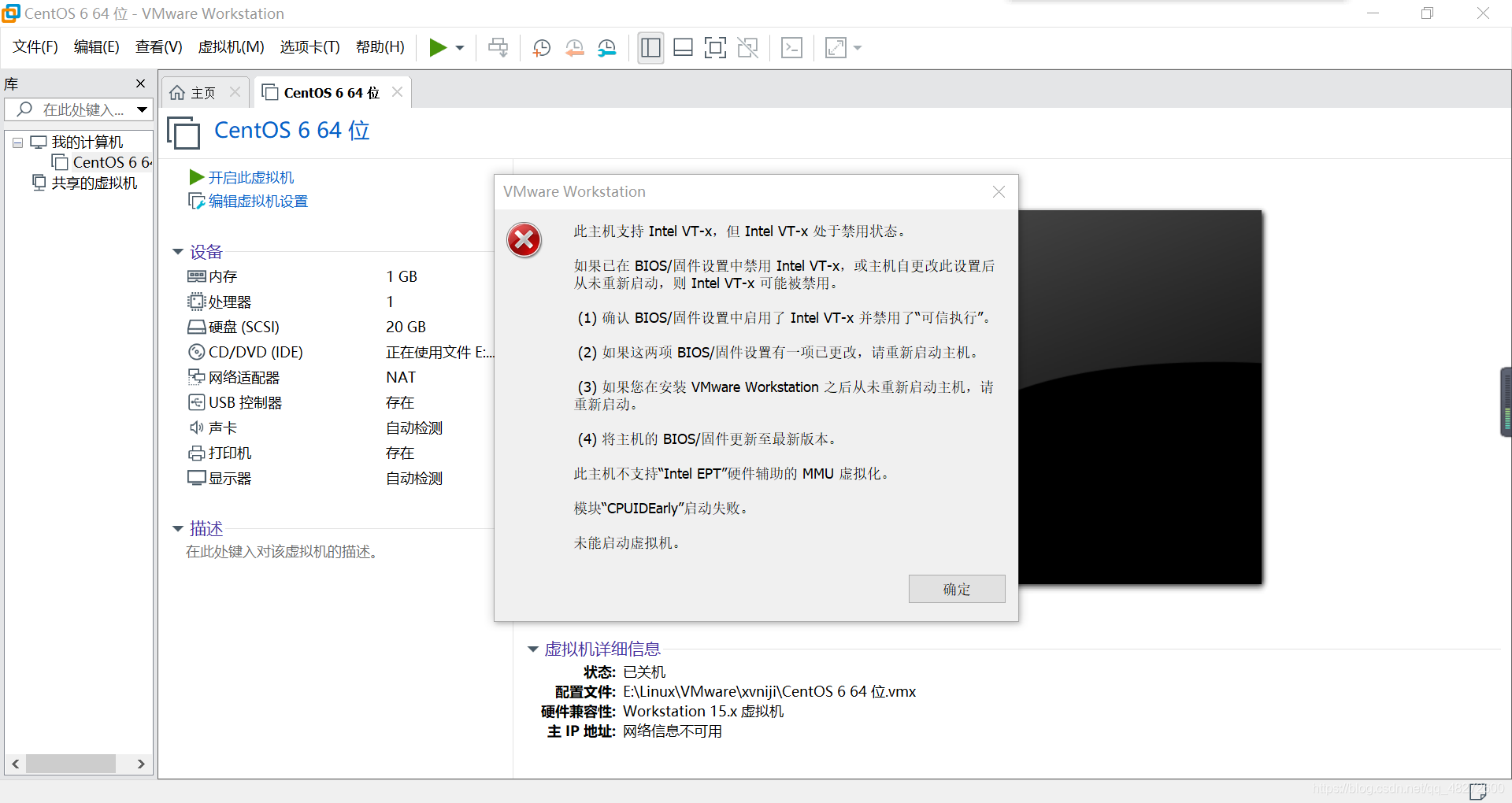
Task: Close the 库 library panel
Action: click(140, 83)
